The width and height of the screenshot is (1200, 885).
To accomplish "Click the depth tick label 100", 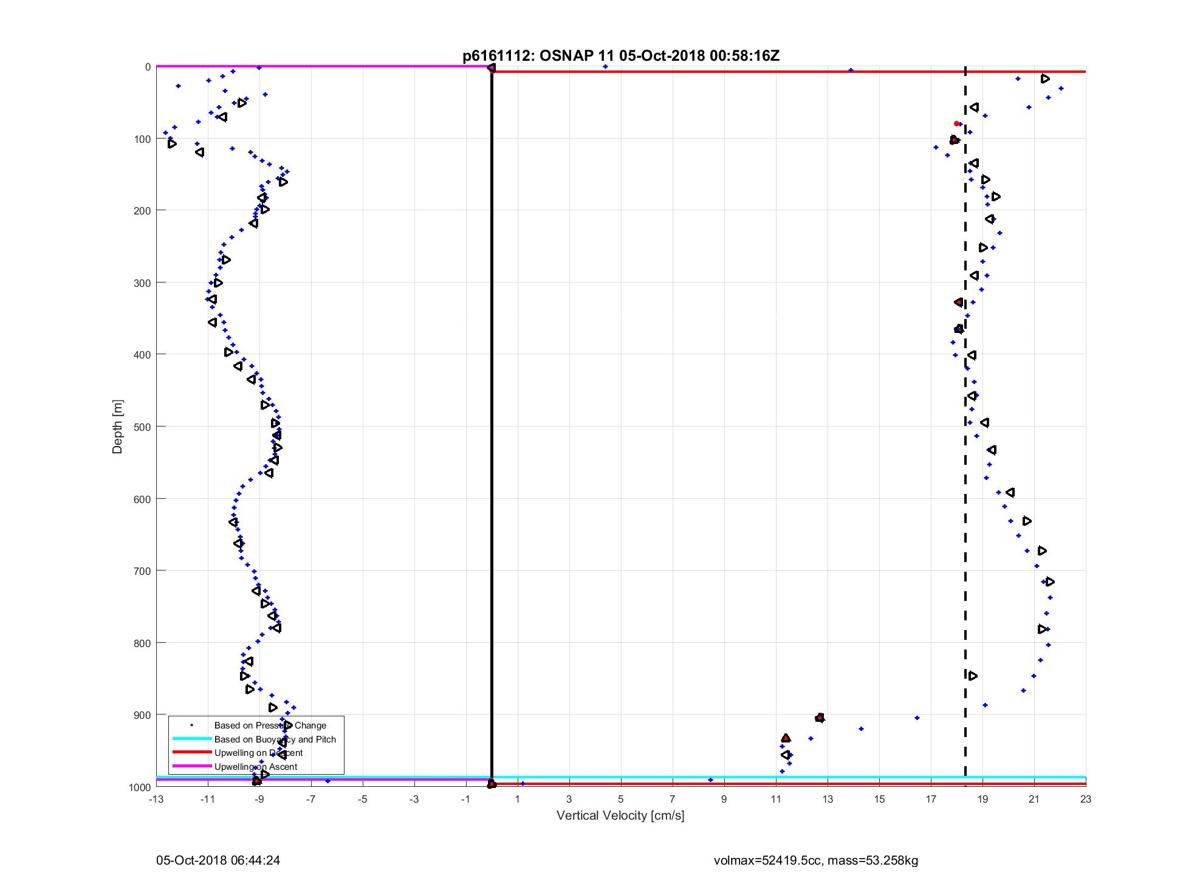I will (x=142, y=139).
